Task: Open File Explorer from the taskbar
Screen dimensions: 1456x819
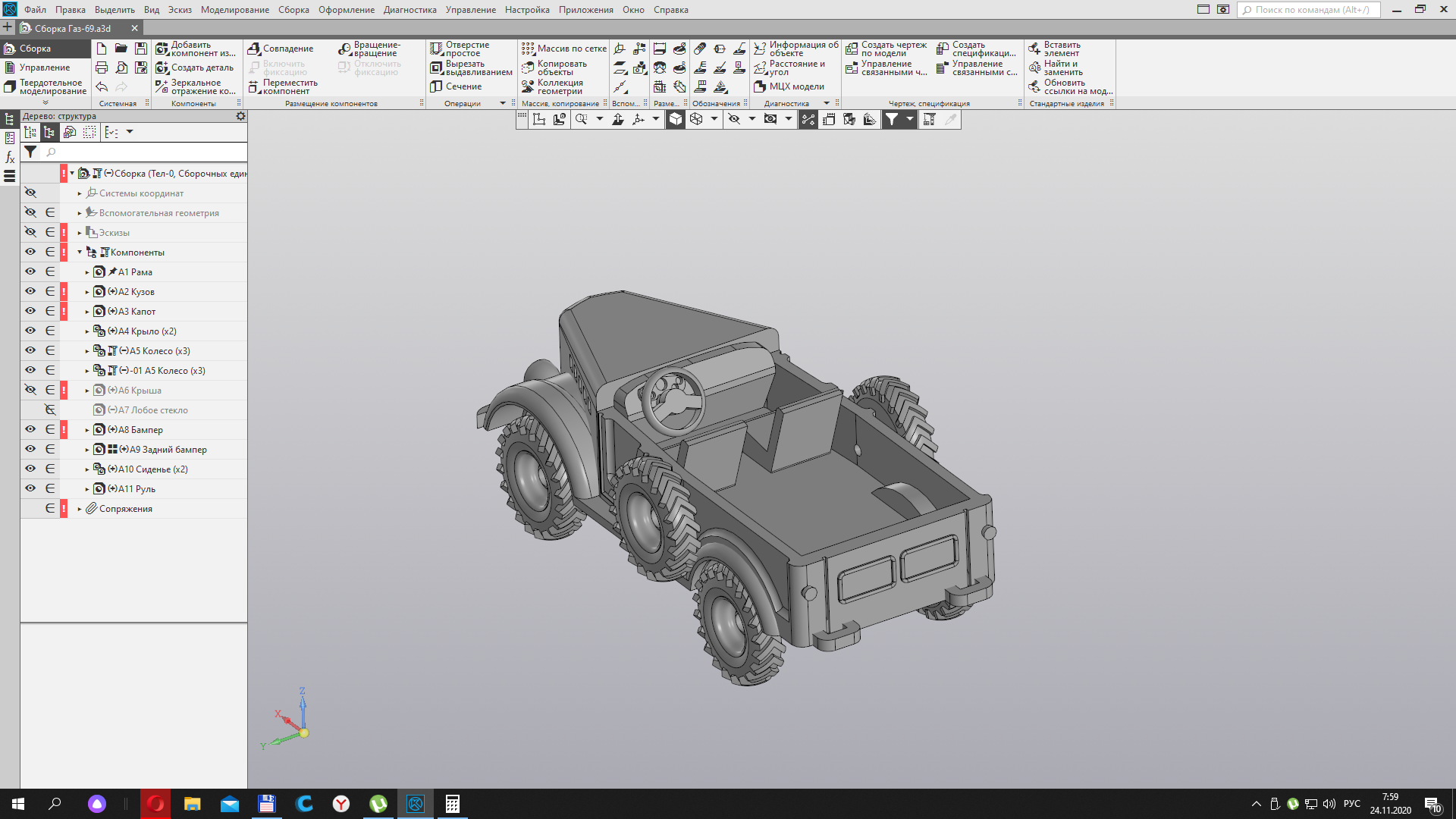Action: 192,804
